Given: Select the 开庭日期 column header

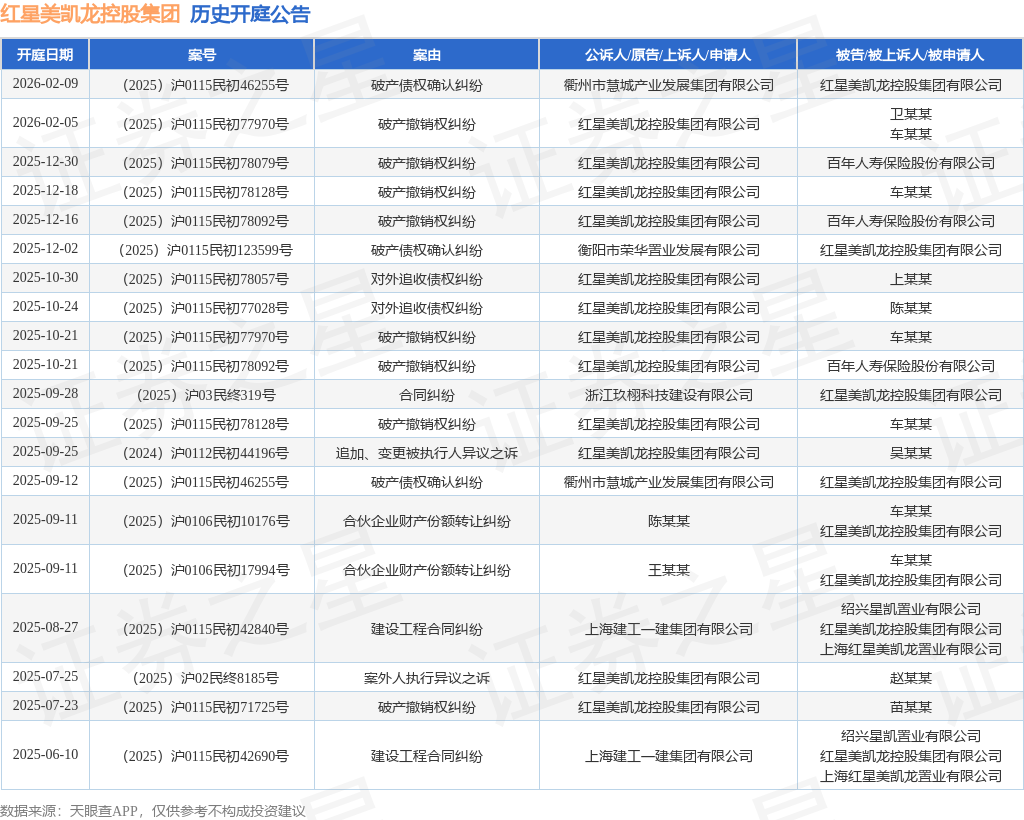Looking at the screenshot, I should point(45,55).
